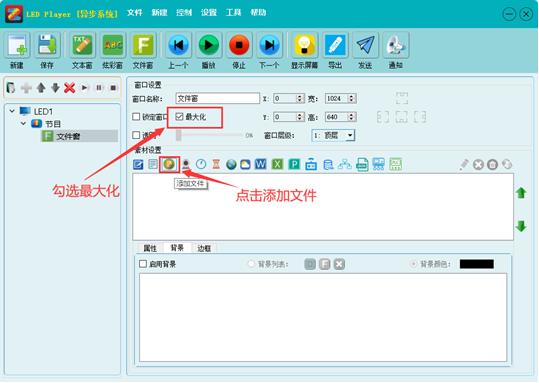Click the 窗口名称 input field
The image size is (539, 383).
pos(218,99)
